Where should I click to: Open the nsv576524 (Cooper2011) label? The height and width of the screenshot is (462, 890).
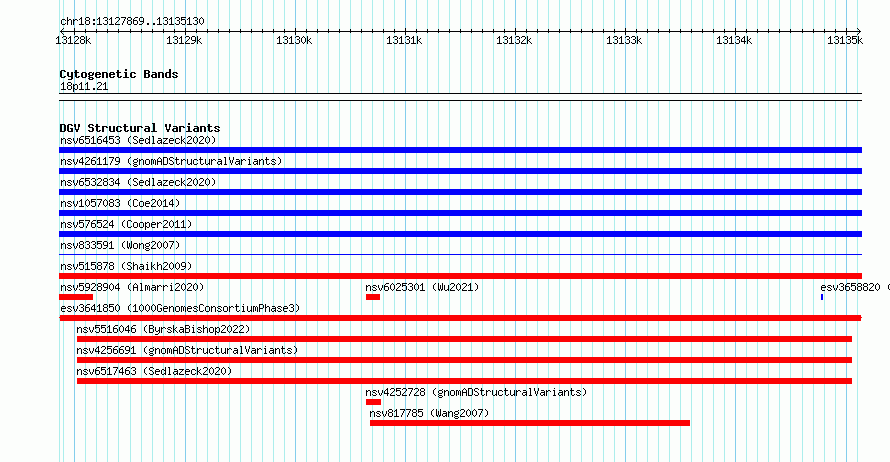click(x=126, y=224)
